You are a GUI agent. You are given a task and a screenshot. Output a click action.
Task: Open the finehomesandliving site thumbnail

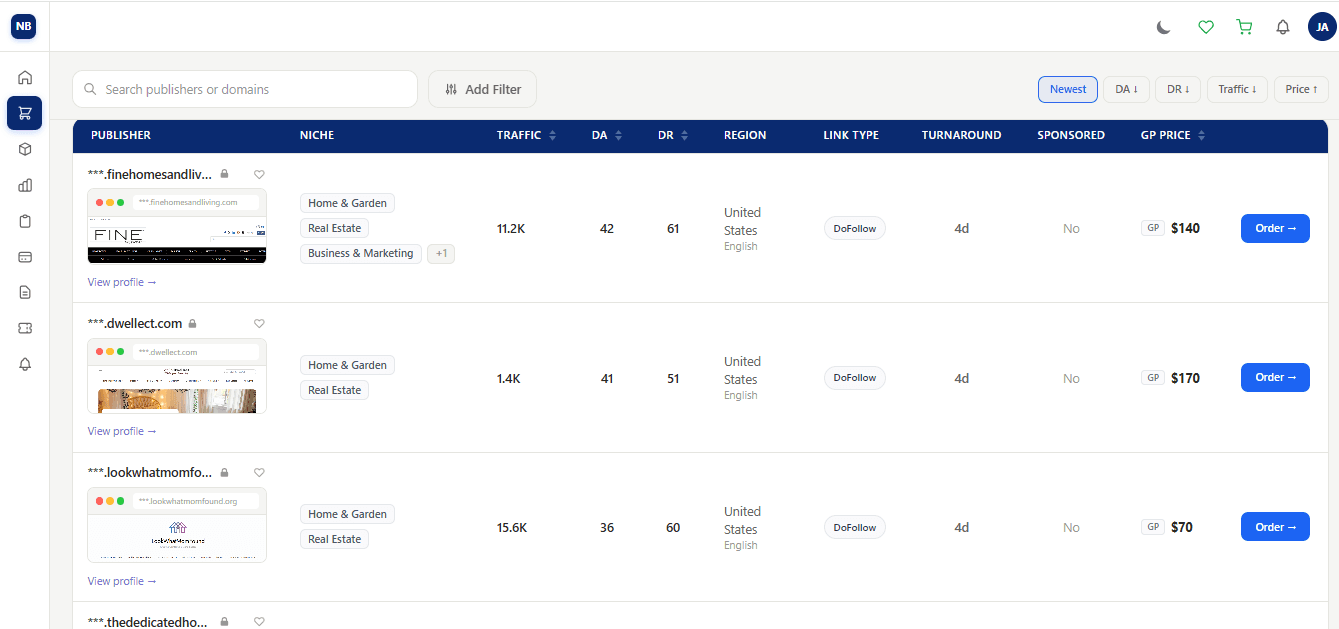177,226
